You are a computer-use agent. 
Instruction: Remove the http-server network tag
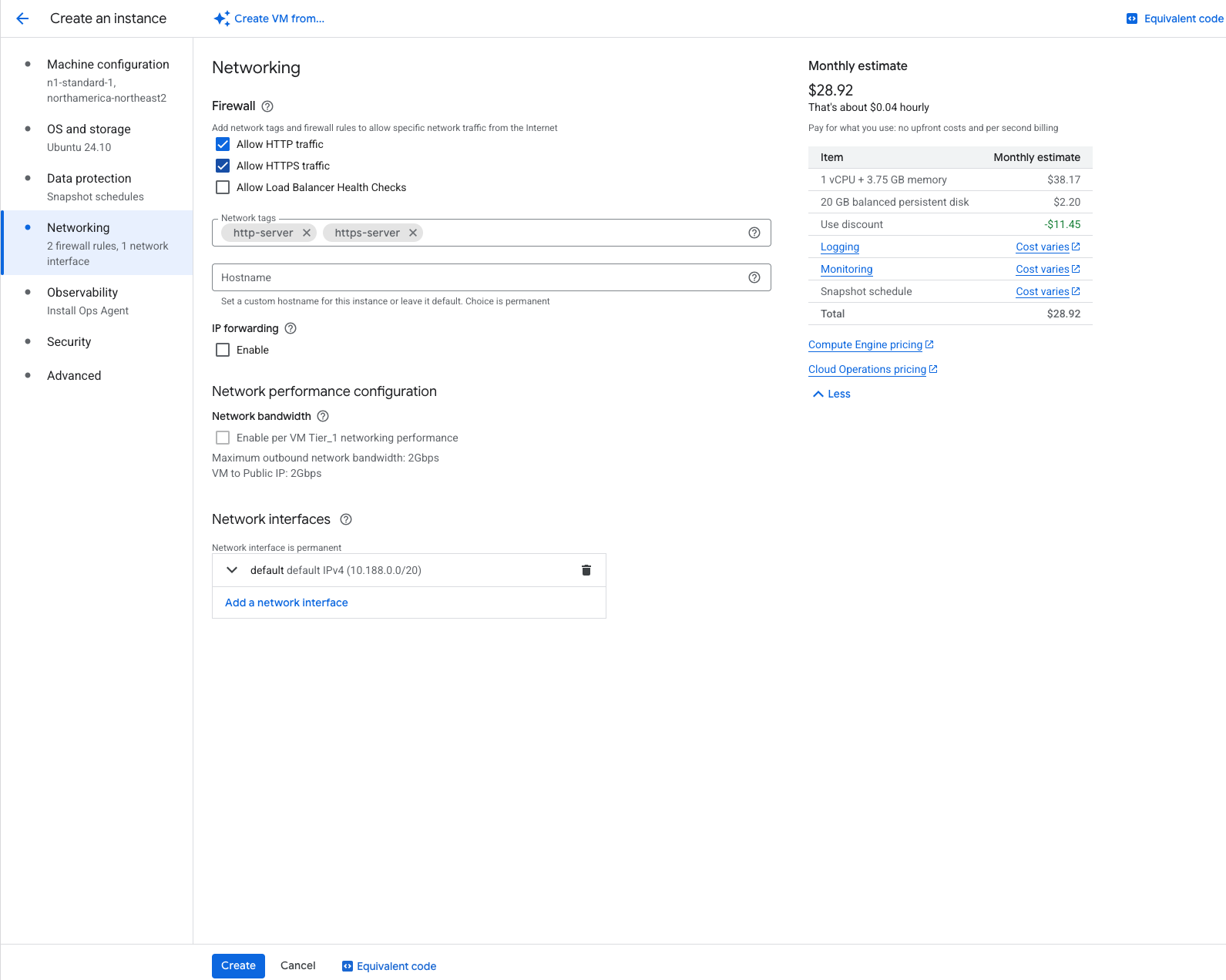tap(307, 233)
